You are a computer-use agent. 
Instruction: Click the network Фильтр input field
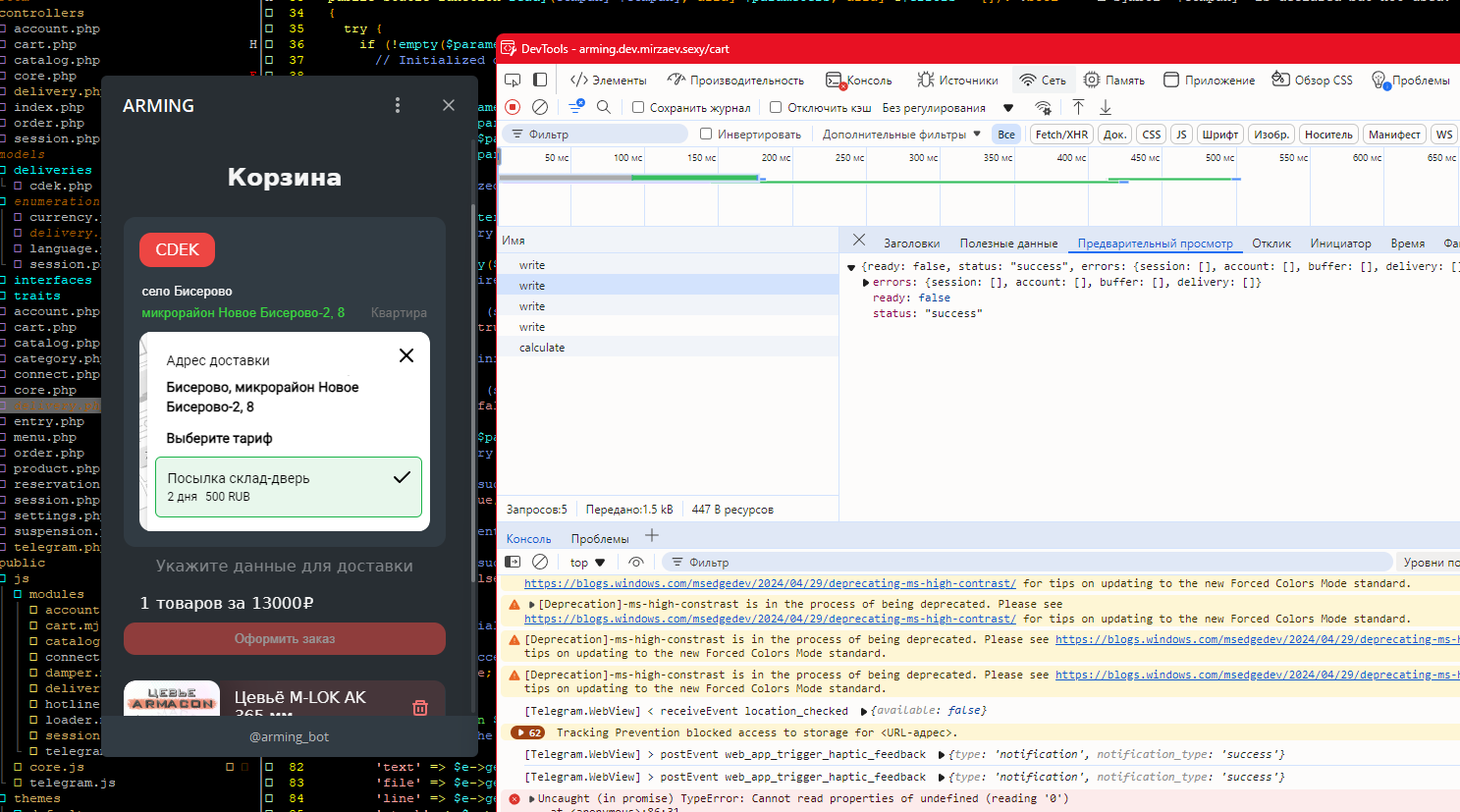tap(595, 134)
